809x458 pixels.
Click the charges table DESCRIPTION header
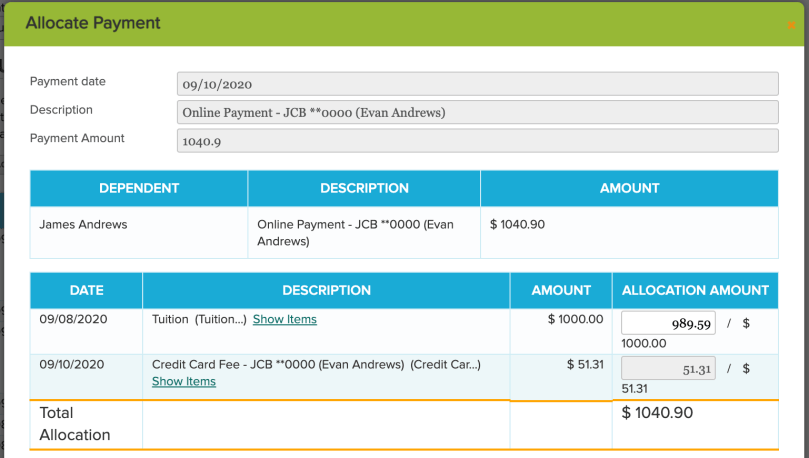pyautogui.click(x=326, y=291)
